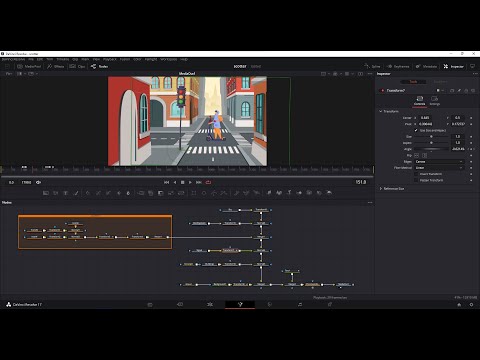Click the Center Y value field
This screenshot has height=360, width=480.
tap(458, 118)
